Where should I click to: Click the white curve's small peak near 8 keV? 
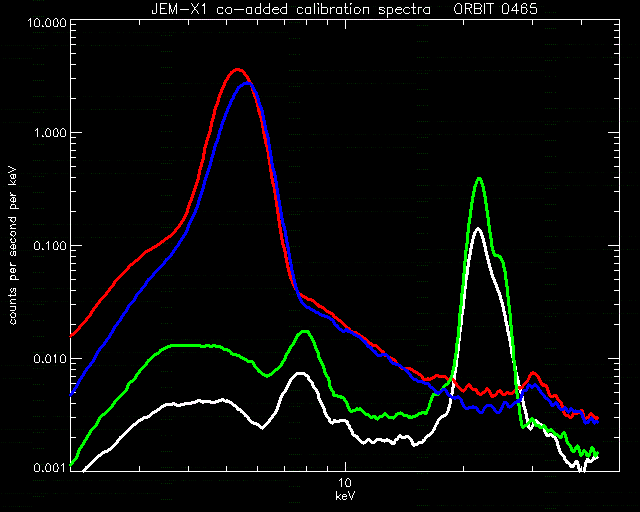[x=300, y=374]
